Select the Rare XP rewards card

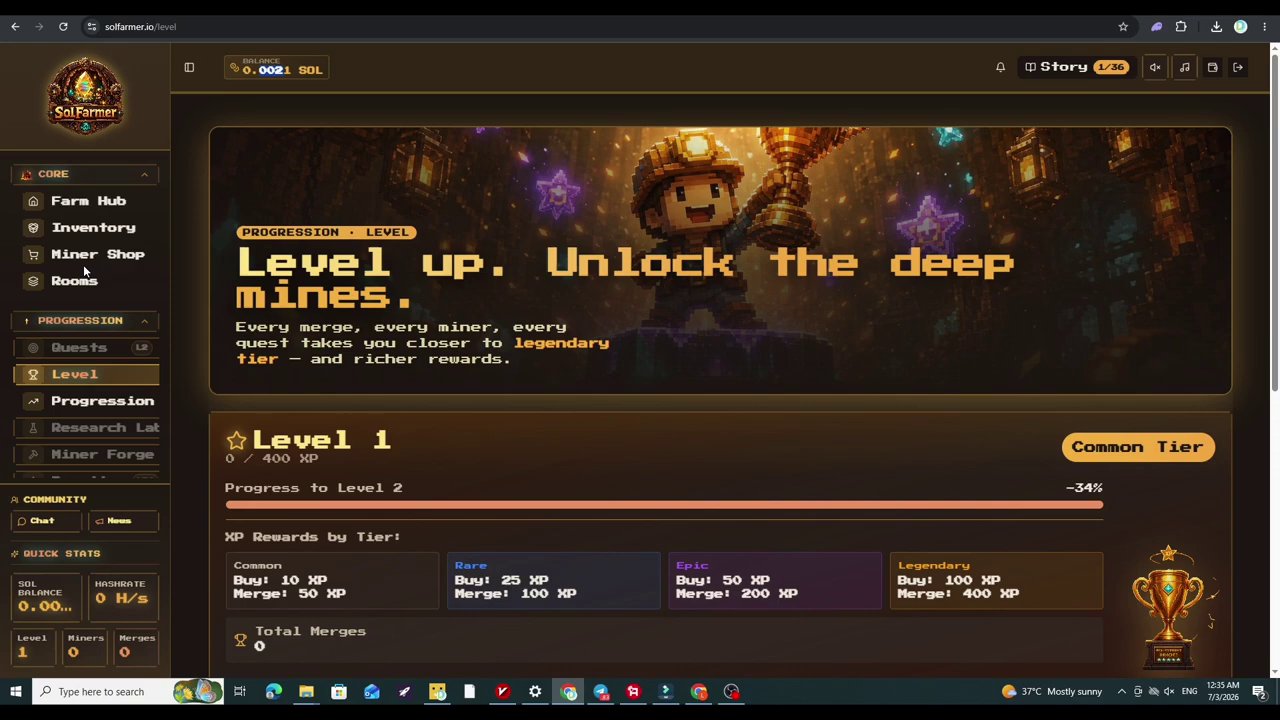(x=553, y=580)
